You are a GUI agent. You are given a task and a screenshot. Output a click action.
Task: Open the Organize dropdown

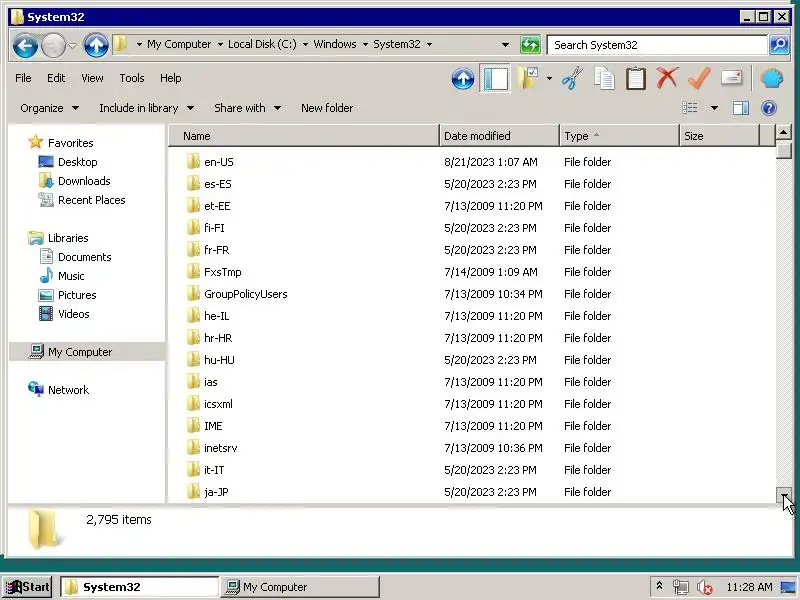(49, 108)
